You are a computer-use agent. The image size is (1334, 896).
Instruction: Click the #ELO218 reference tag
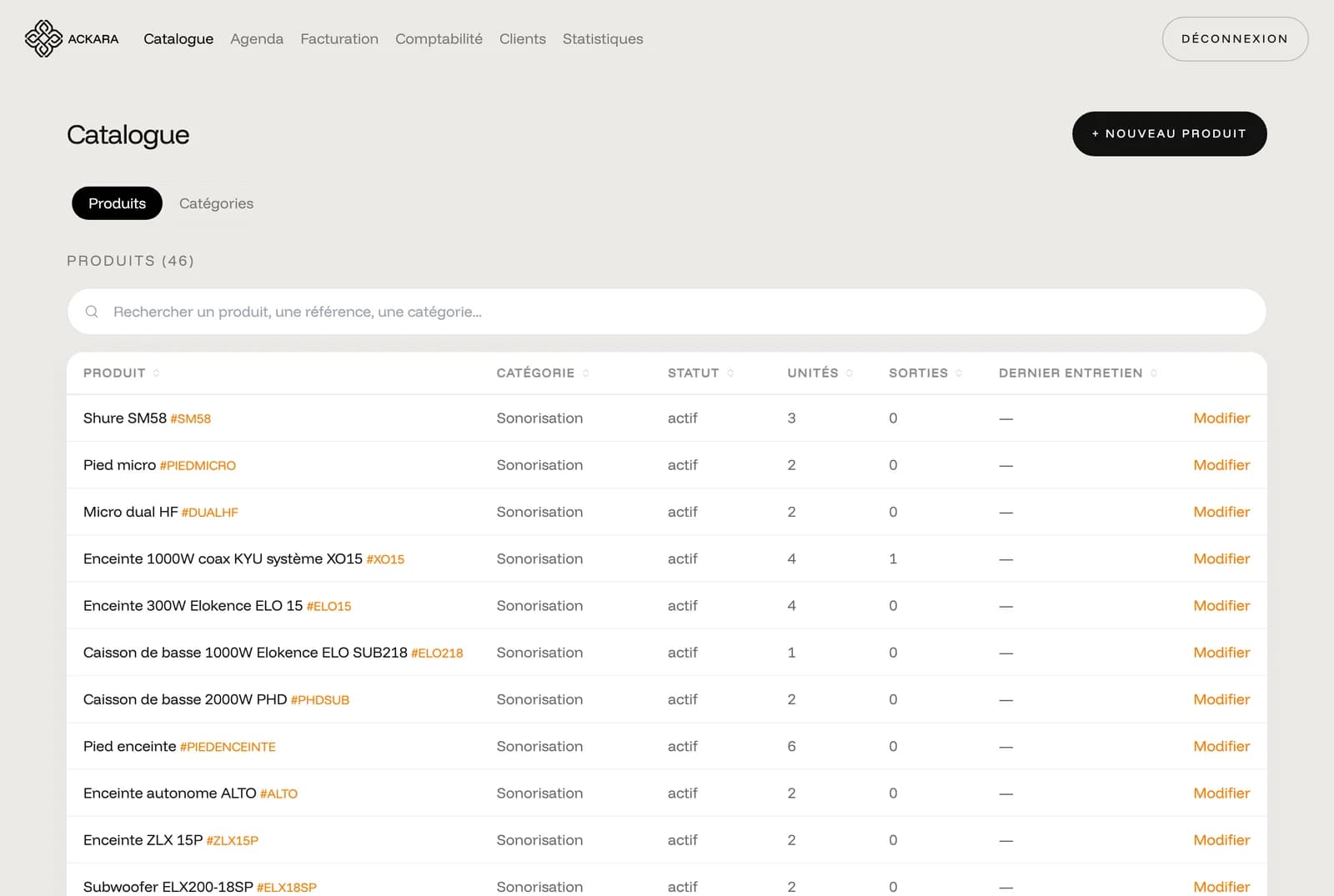coord(437,653)
